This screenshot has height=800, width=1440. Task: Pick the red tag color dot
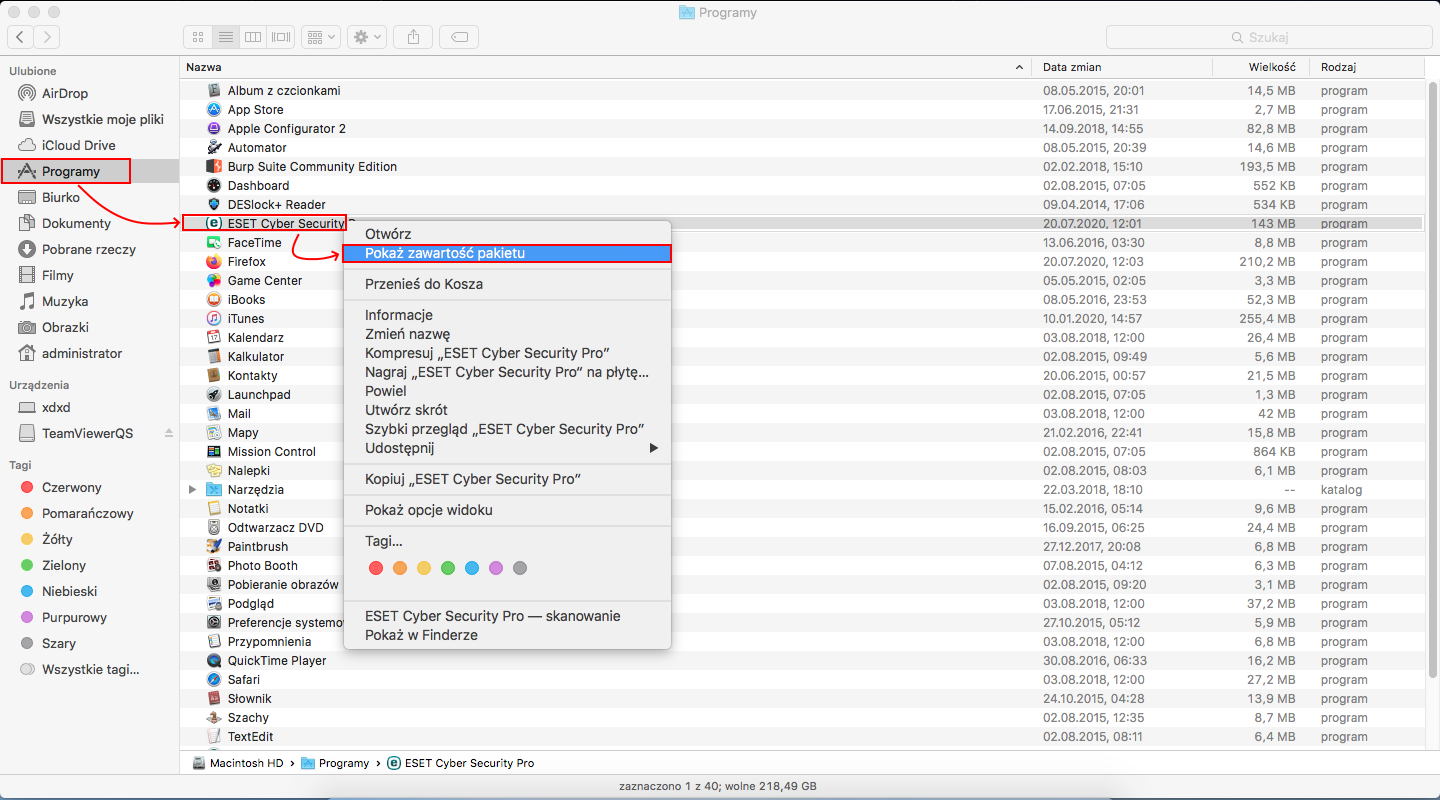[376, 568]
